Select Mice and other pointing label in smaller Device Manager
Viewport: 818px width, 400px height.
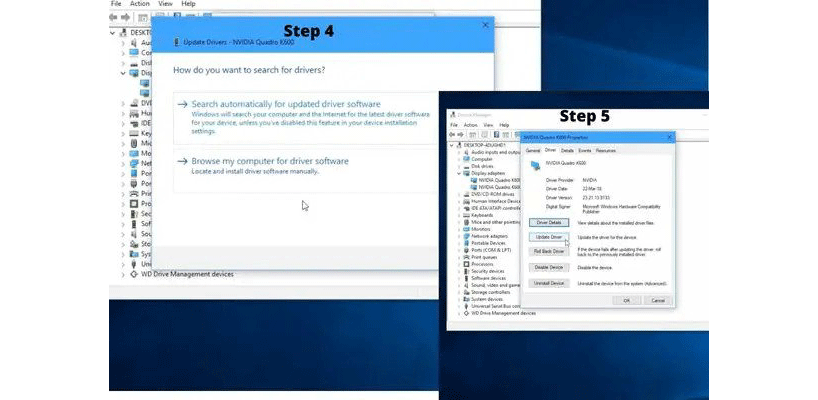coord(496,222)
